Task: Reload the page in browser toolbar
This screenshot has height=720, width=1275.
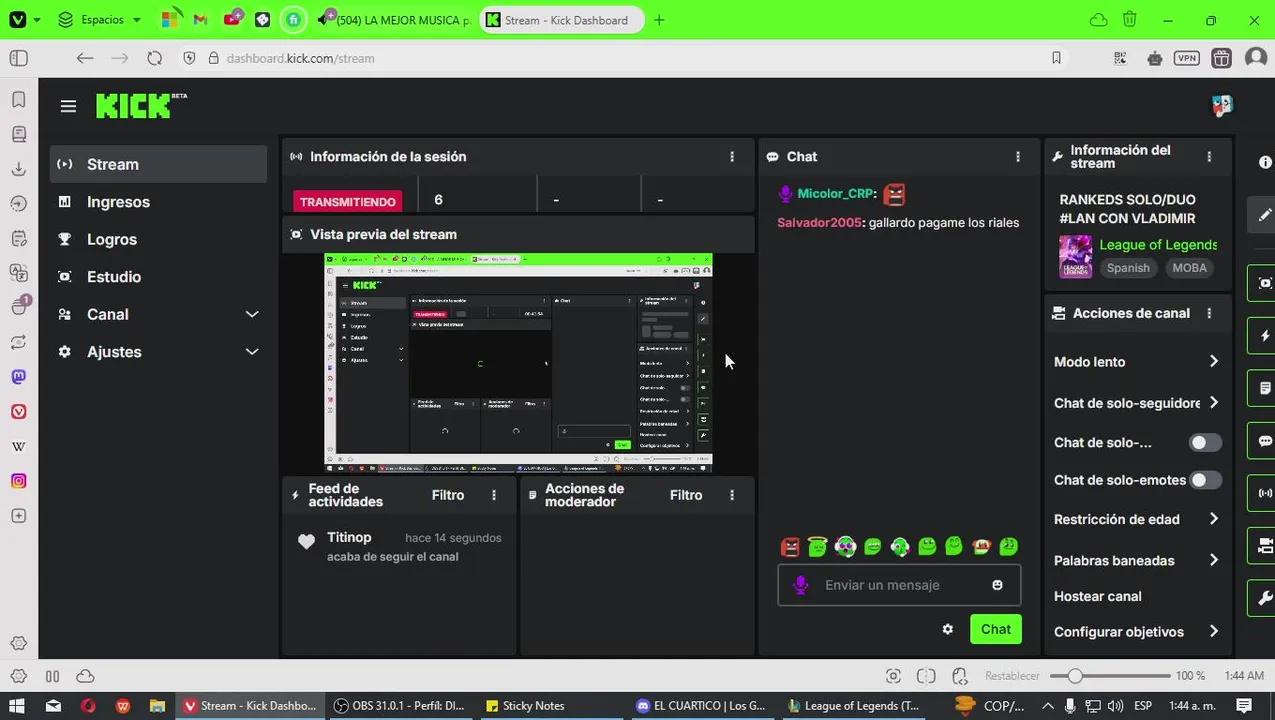Action: click(x=154, y=58)
